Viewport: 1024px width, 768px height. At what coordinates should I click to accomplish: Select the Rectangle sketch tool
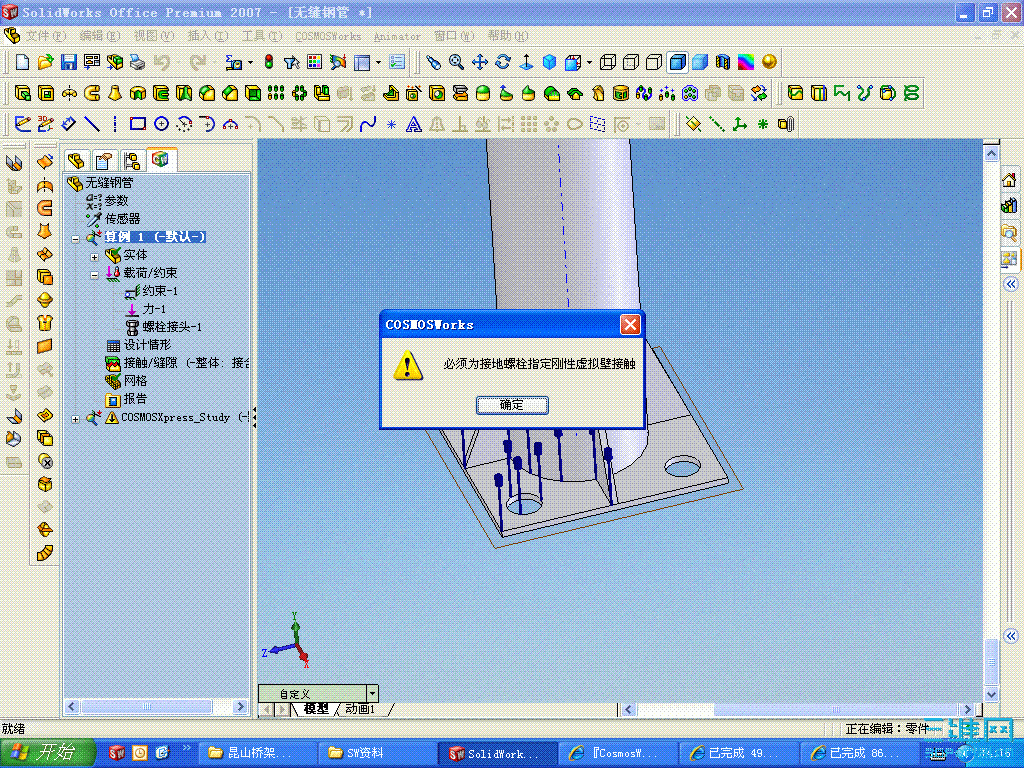point(138,124)
